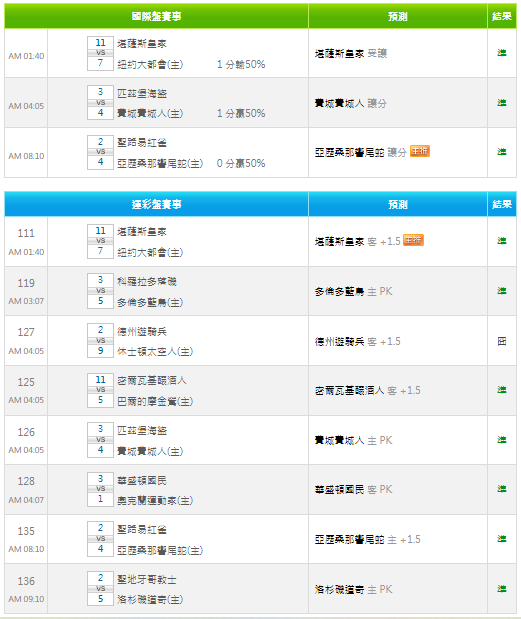Click the 準 result mark for game 126

tap(502, 440)
